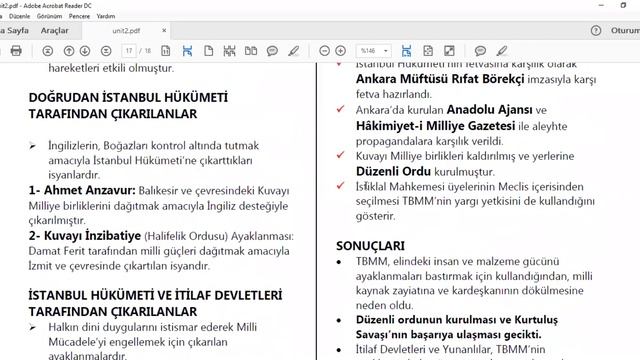Click the bold text 'Hâkimiyet-i Milliye Gazetesi'
640x360 pixels.
click(x=435, y=126)
